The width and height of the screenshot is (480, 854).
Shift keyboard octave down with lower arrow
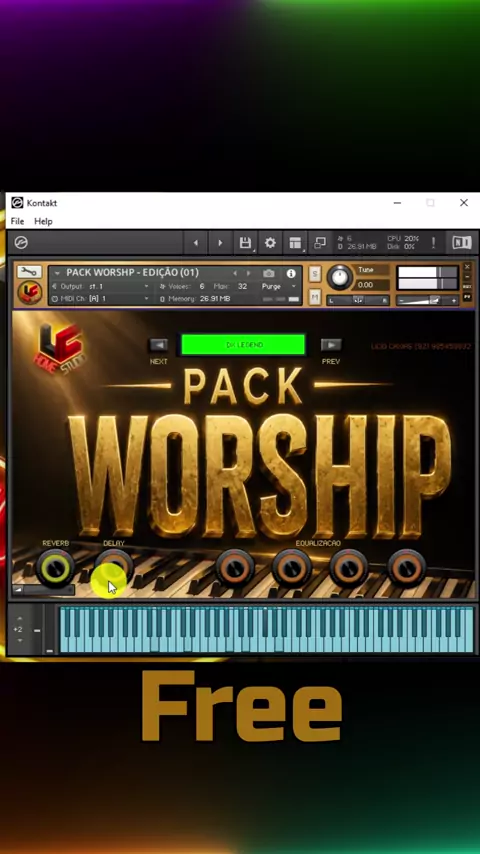[20, 640]
